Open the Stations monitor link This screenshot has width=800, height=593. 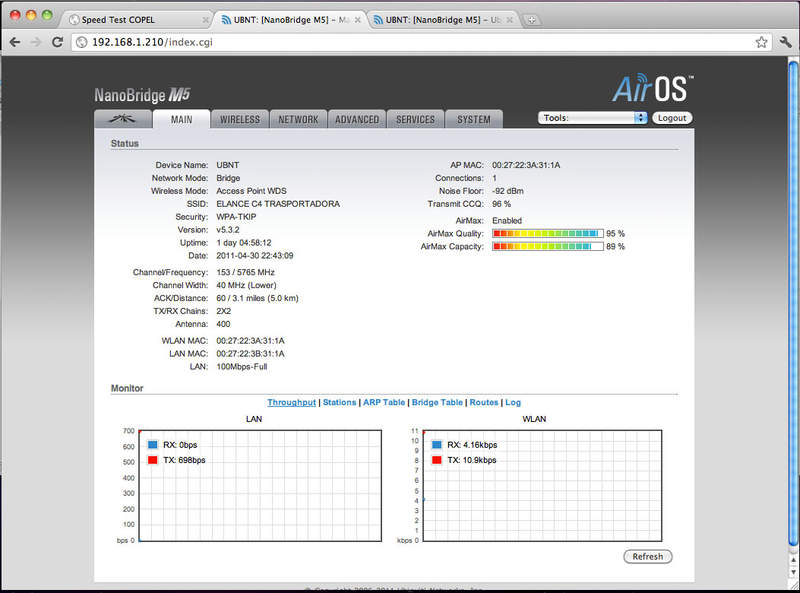339,402
